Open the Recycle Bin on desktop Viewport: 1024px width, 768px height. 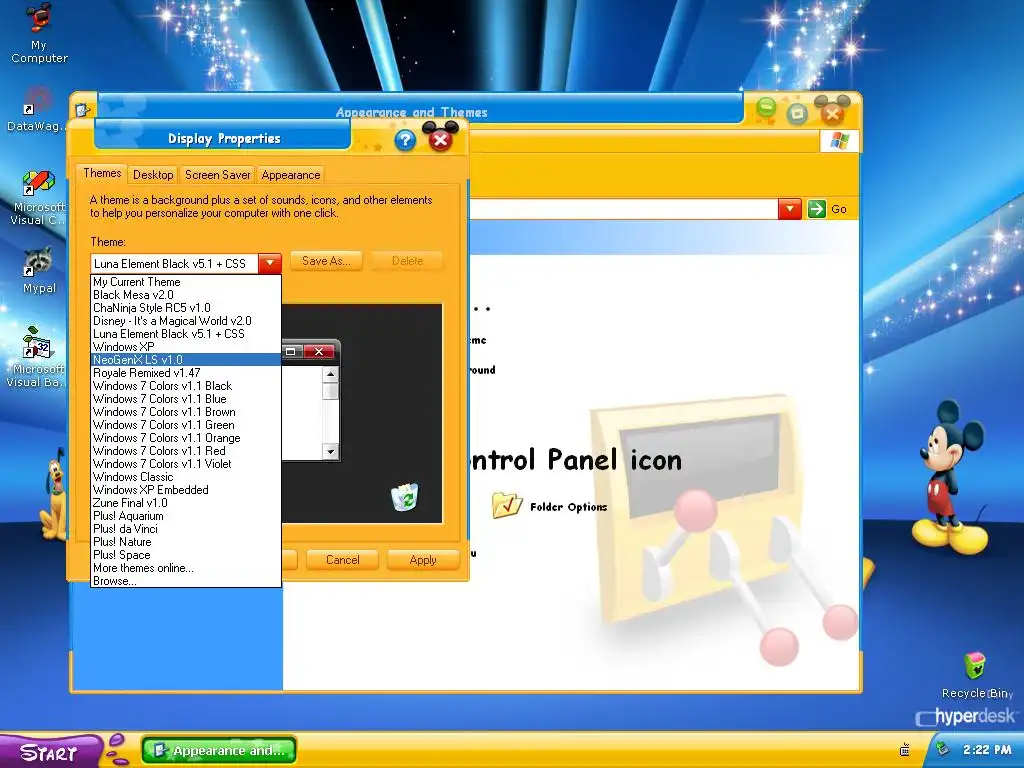(976, 675)
